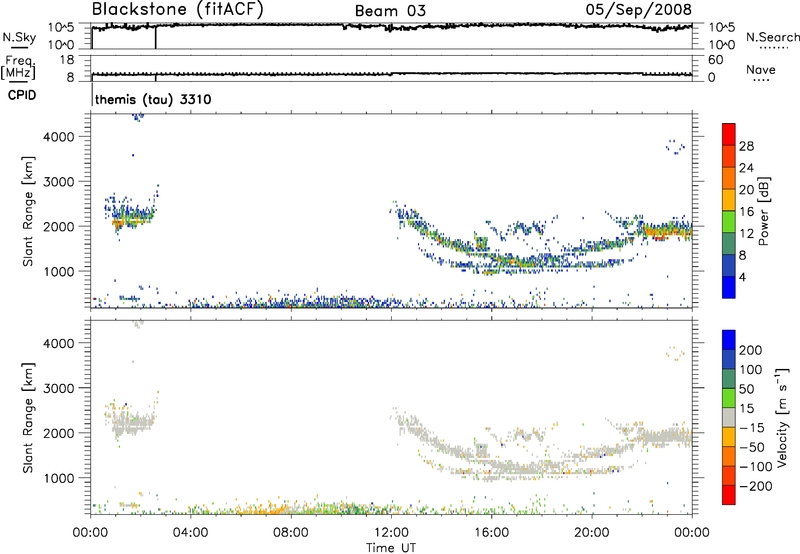Select the "08:00" time tick label

[290, 533]
